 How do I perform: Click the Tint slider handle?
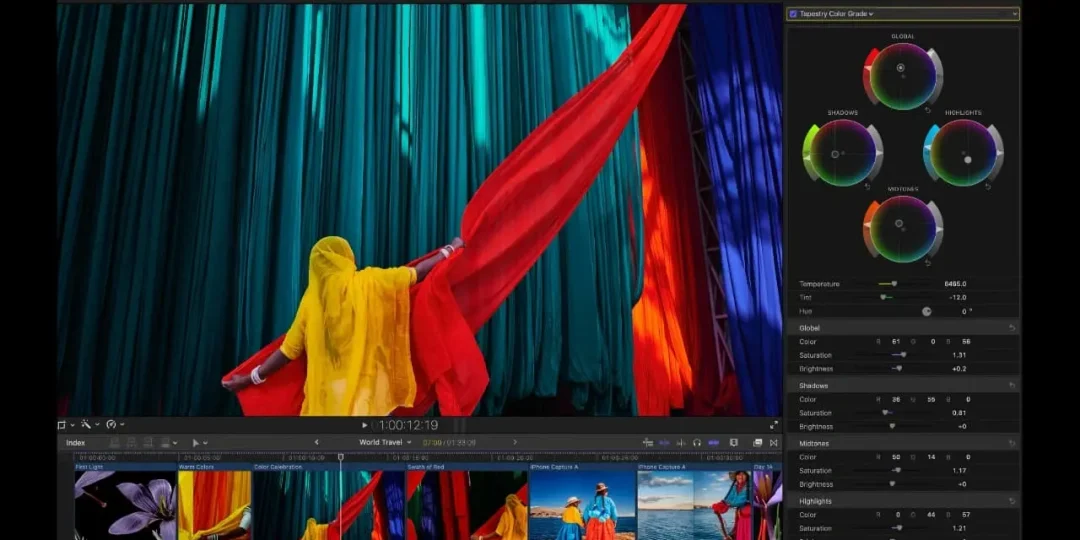click(882, 297)
